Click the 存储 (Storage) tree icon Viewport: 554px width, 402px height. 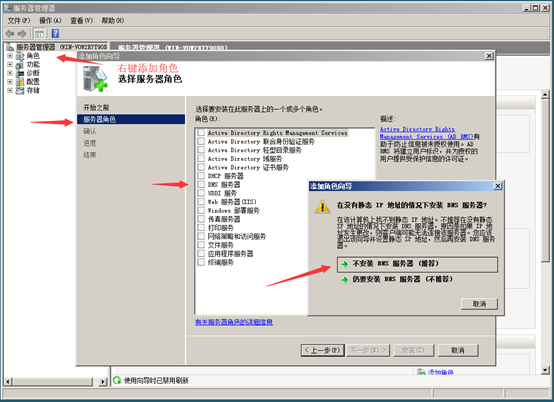click(20, 90)
